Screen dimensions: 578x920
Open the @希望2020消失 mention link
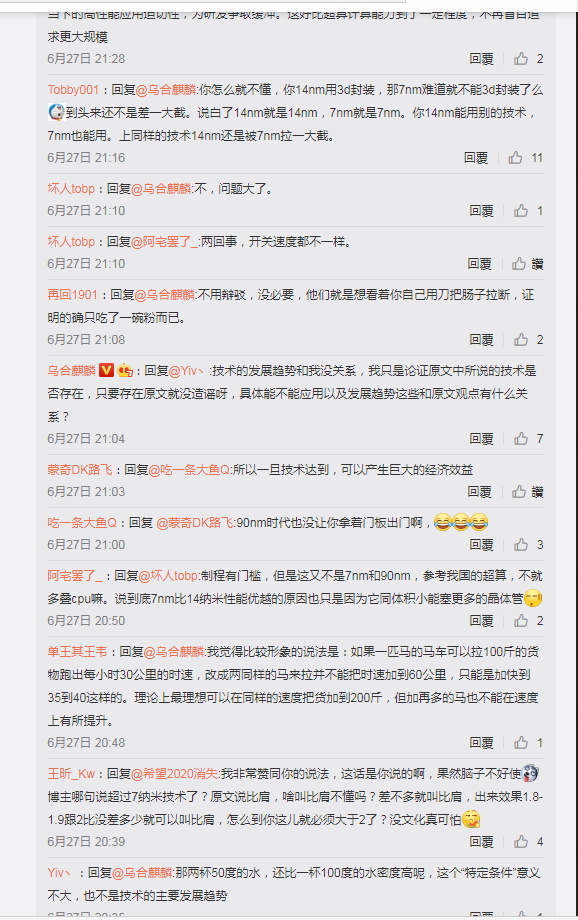click(x=175, y=774)
